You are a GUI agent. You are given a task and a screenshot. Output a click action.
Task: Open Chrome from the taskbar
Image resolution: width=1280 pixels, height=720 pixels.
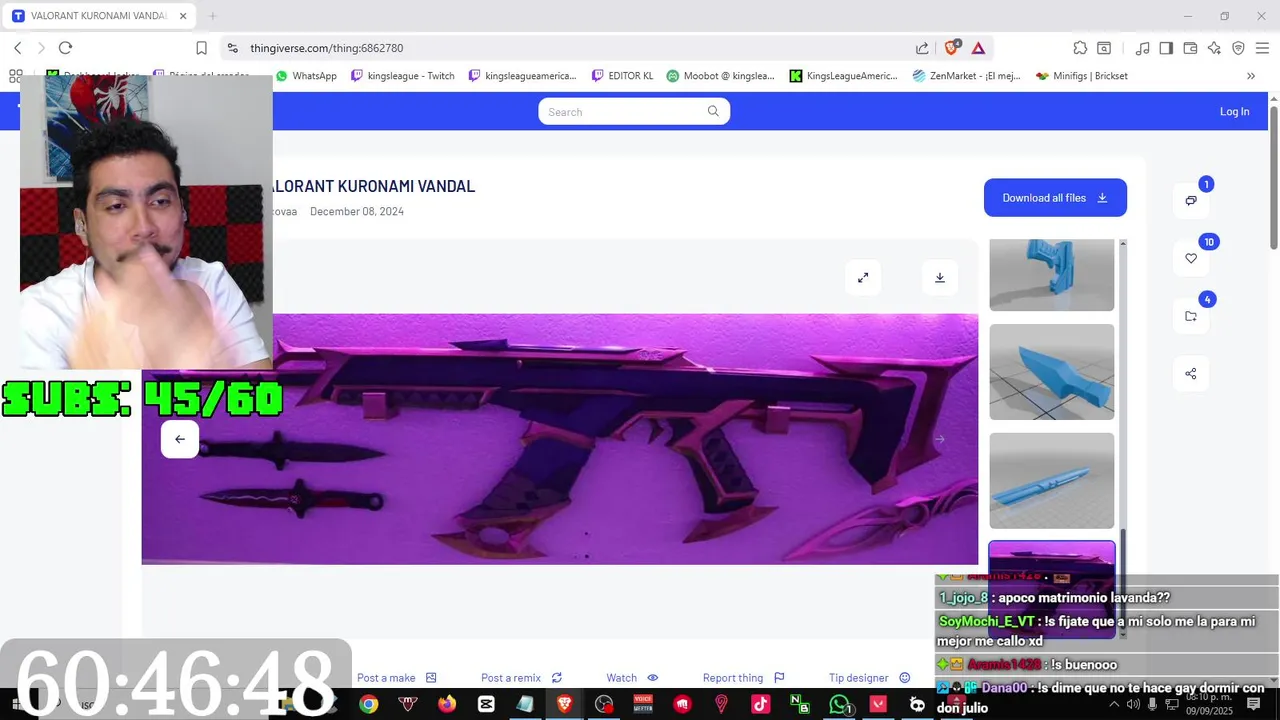pyautogui.click(x=369, y=704)
